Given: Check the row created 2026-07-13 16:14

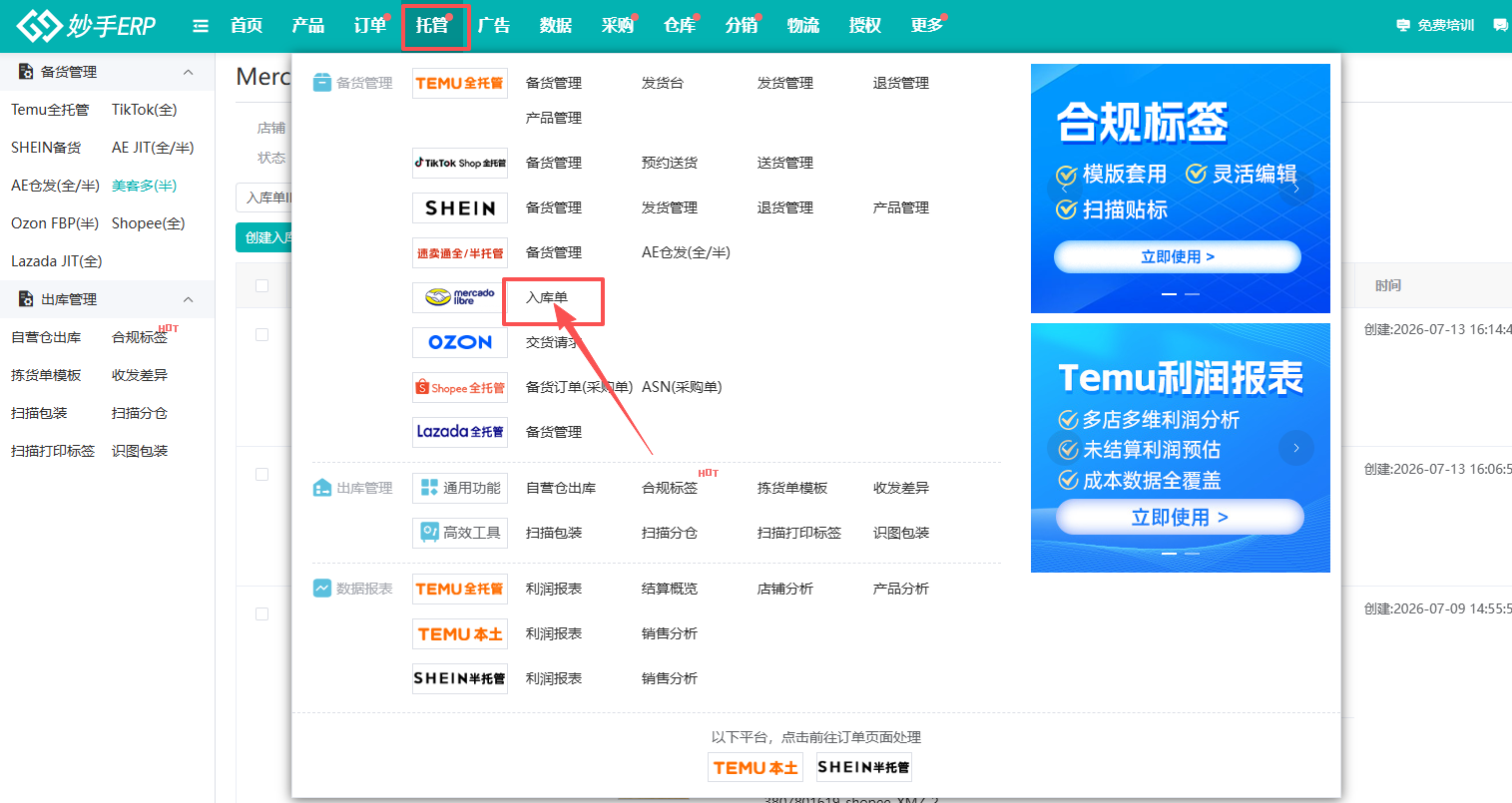Looking at the screenshot, I should [262, 335].
